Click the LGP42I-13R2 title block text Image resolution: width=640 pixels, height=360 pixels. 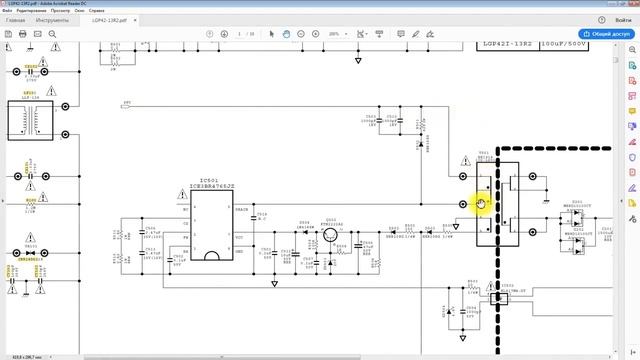(507, 43)
